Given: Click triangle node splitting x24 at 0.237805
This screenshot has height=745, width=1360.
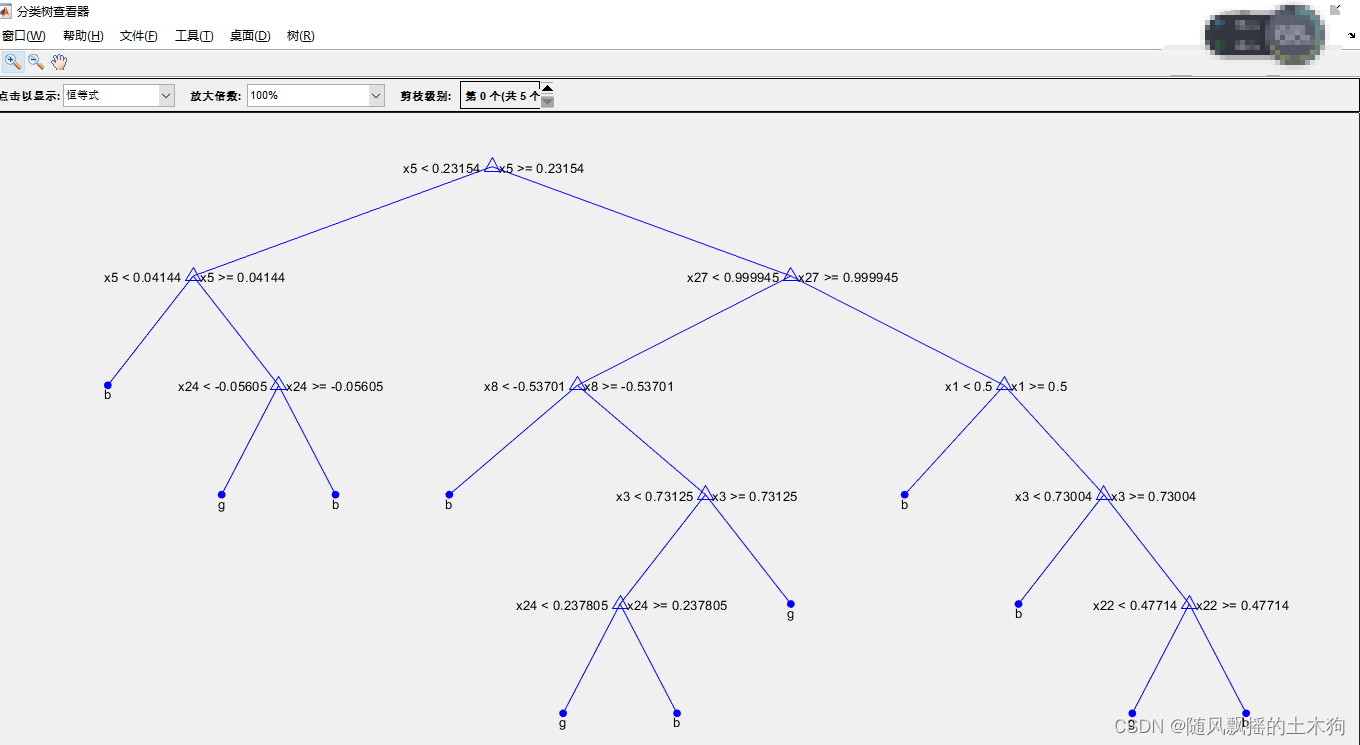Looking at the screenshot, I should pyautogui.click(x=620, y=603).
